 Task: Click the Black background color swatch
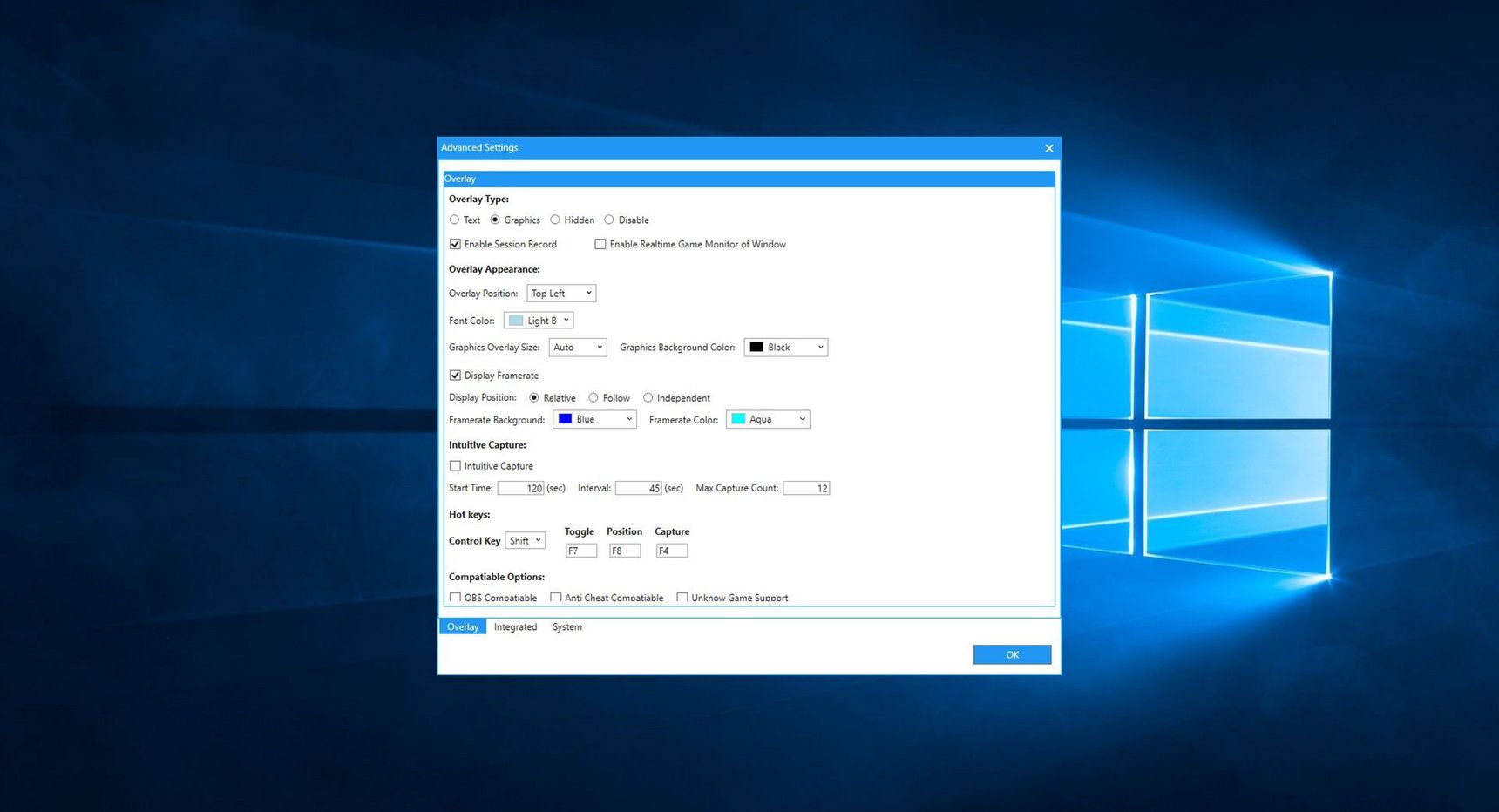pos(756,347)
